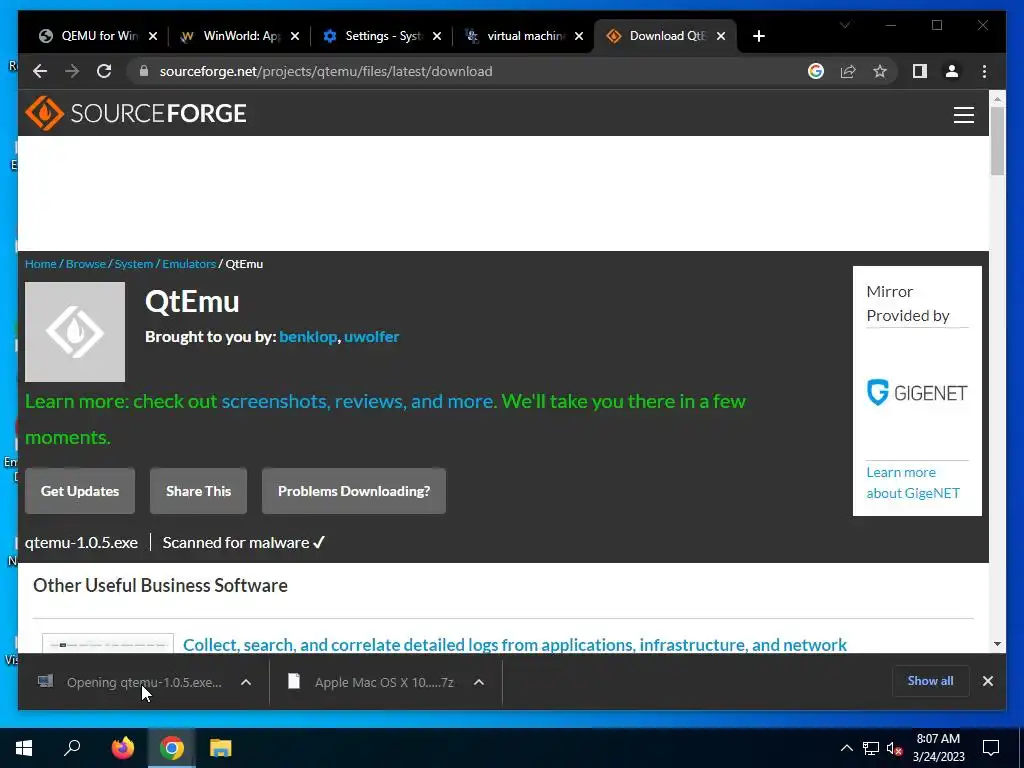Open the System breadcrumb link
The image size is (1024, 768).
(x=134, y=264)
